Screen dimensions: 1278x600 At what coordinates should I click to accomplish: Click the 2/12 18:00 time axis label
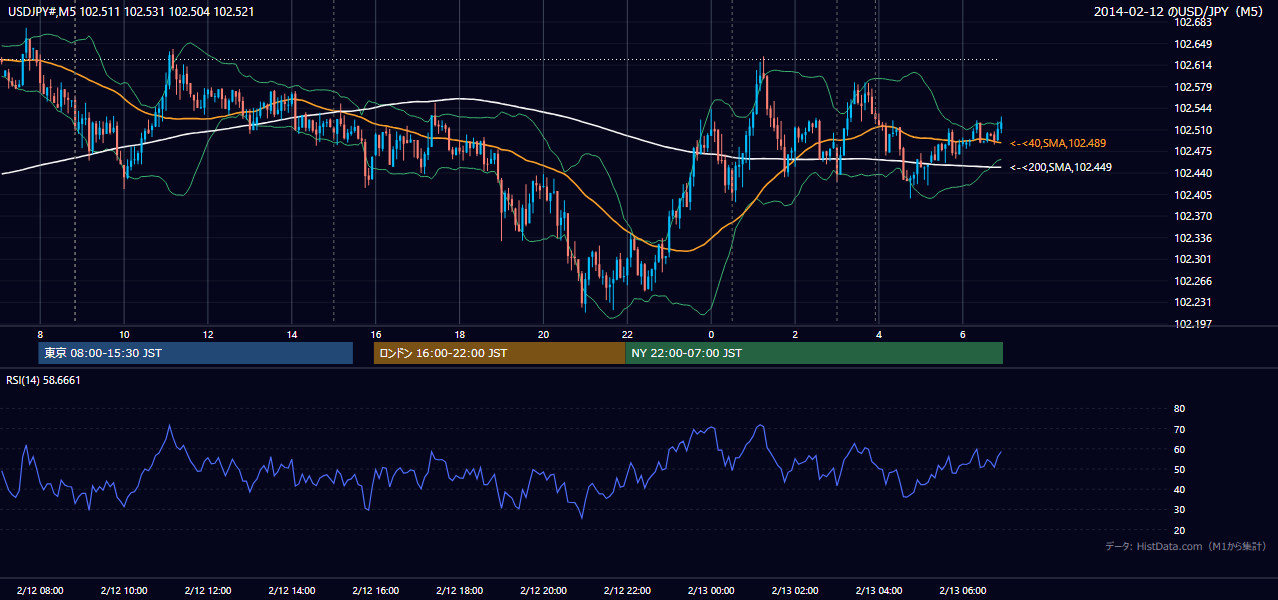(x=460, y=591)
